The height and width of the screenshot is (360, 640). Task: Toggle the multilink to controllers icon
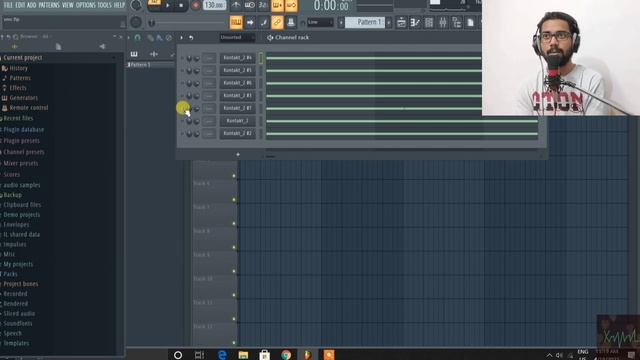click(277, 22)
